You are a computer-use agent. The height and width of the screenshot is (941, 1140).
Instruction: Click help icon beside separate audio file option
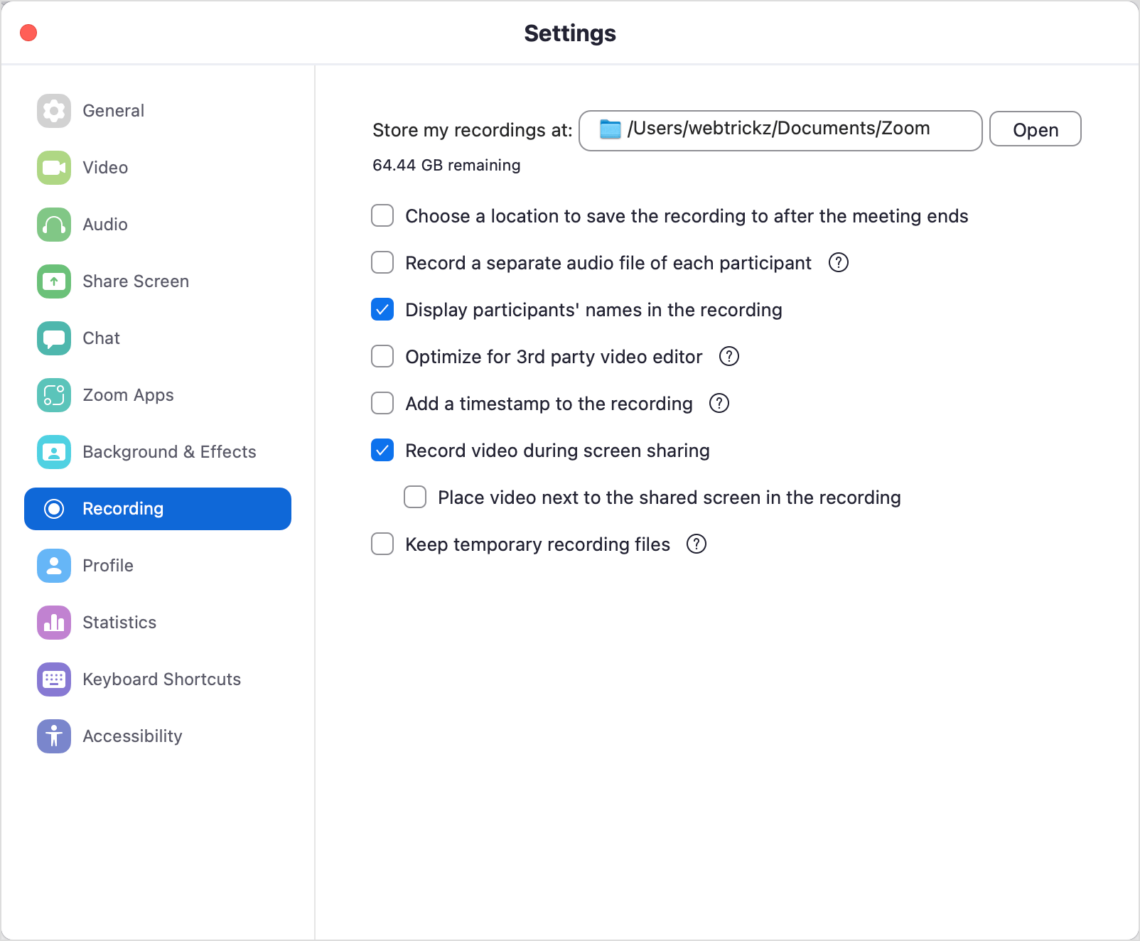pos(839,263)
